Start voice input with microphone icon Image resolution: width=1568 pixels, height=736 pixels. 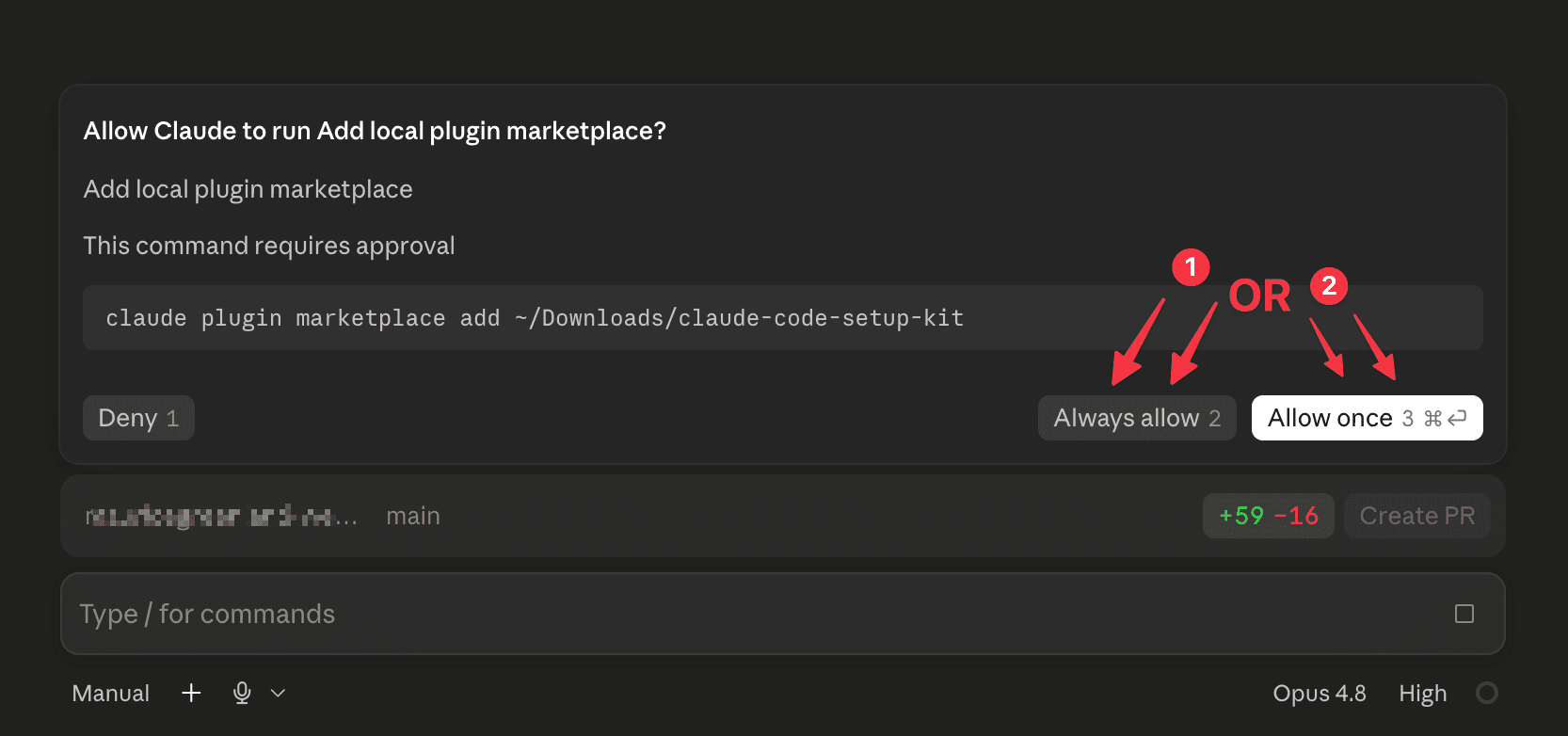point(242,693)
